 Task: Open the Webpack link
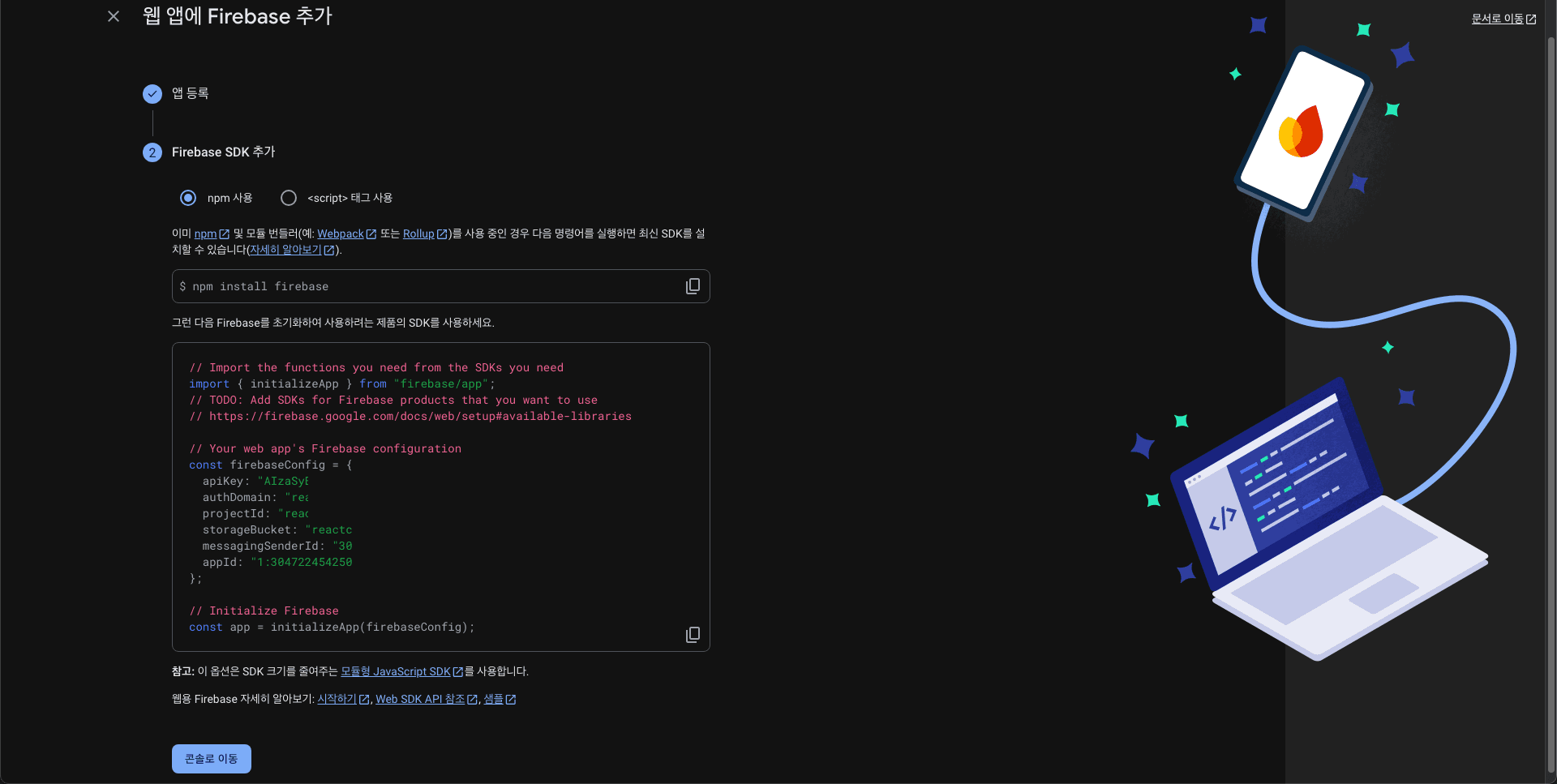(341, 233)
